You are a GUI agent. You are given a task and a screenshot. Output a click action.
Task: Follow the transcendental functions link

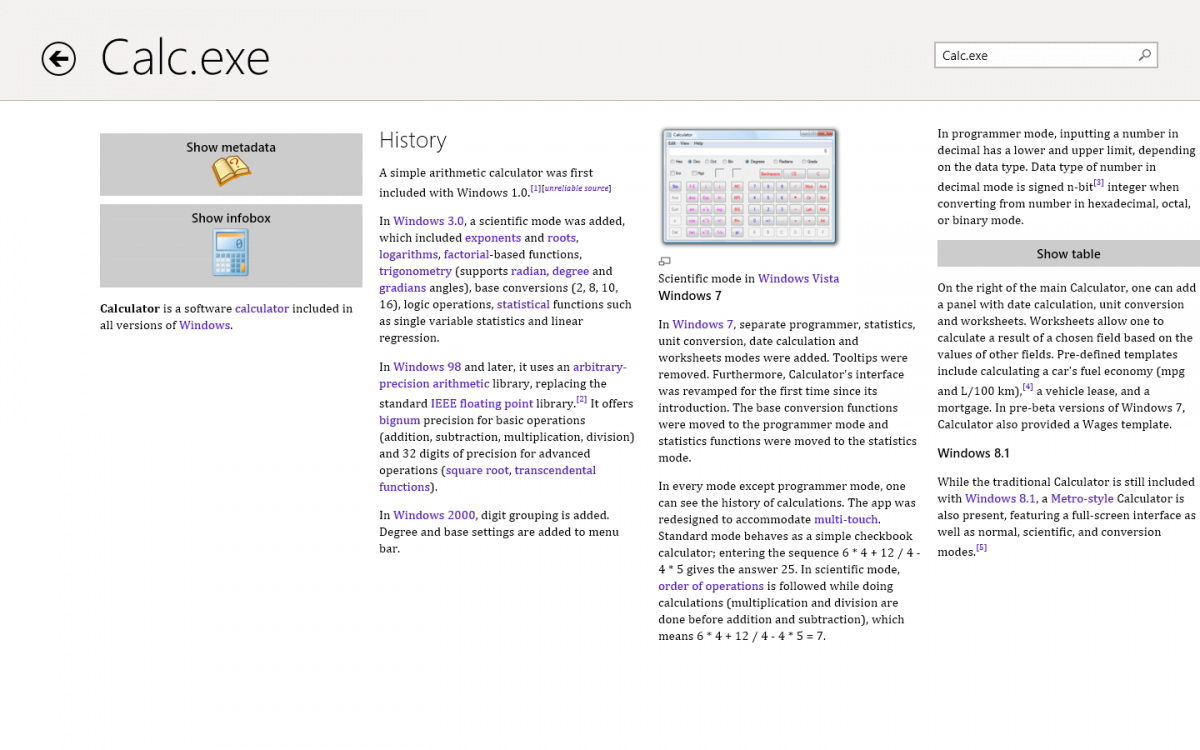(487, 479)
